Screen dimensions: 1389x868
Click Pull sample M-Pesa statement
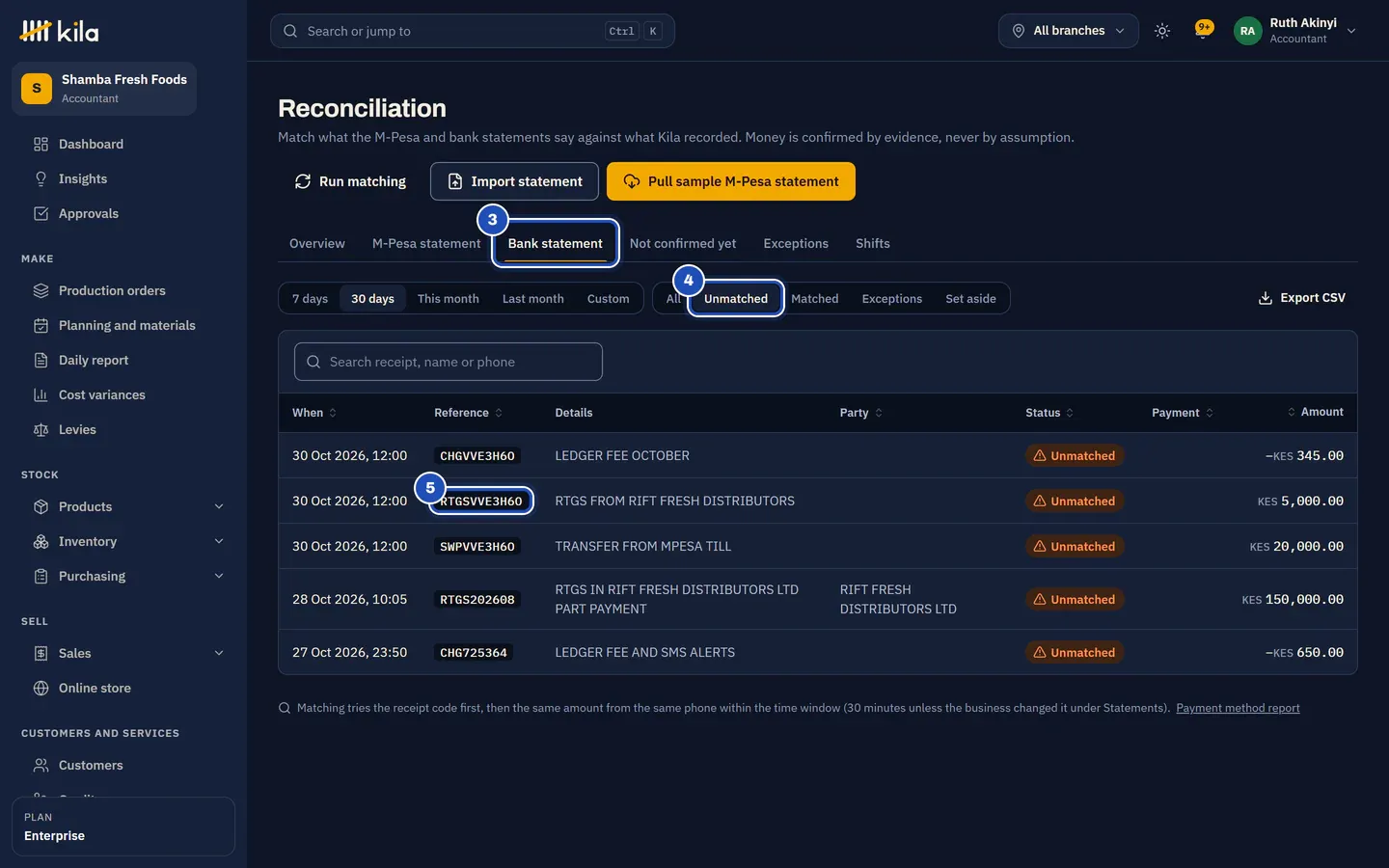[731, 181]
